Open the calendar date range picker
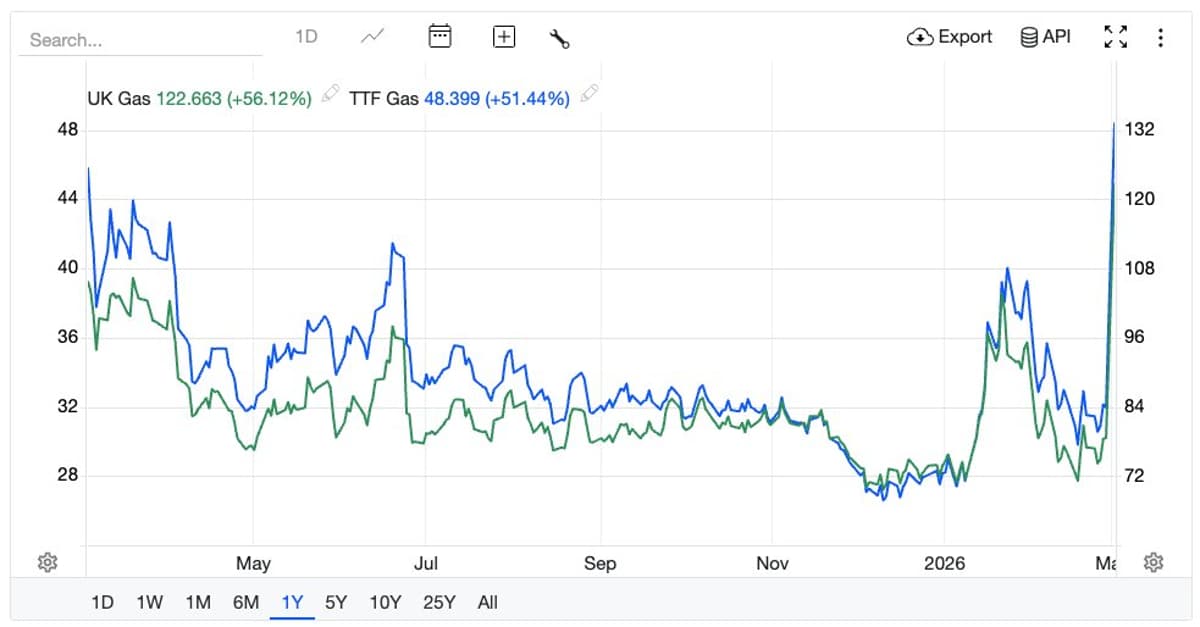The width and height of the screenshot is (1200, 627). click(440, 36)
